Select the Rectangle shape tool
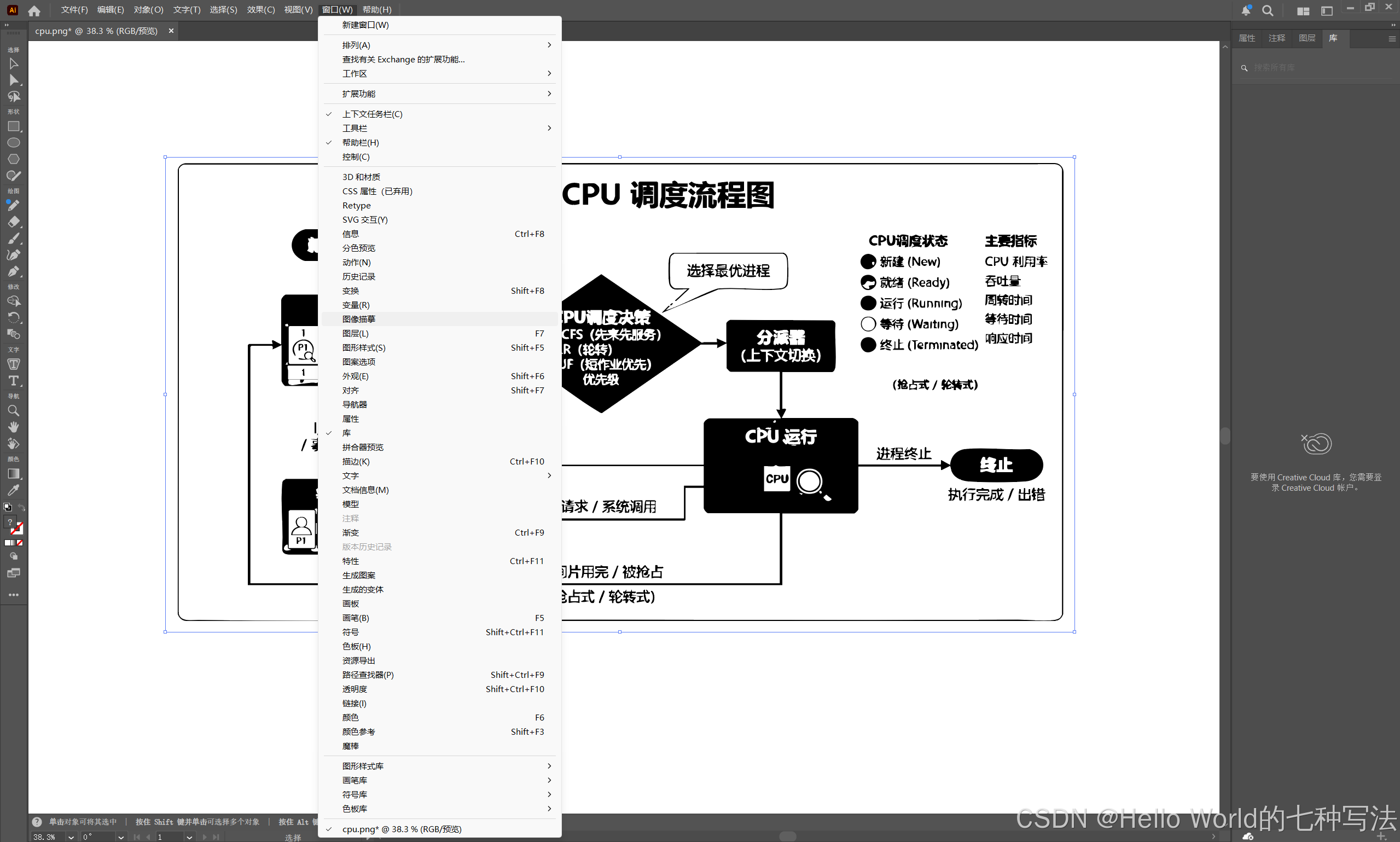1400x842 pixels. click(x=14, y=126)
